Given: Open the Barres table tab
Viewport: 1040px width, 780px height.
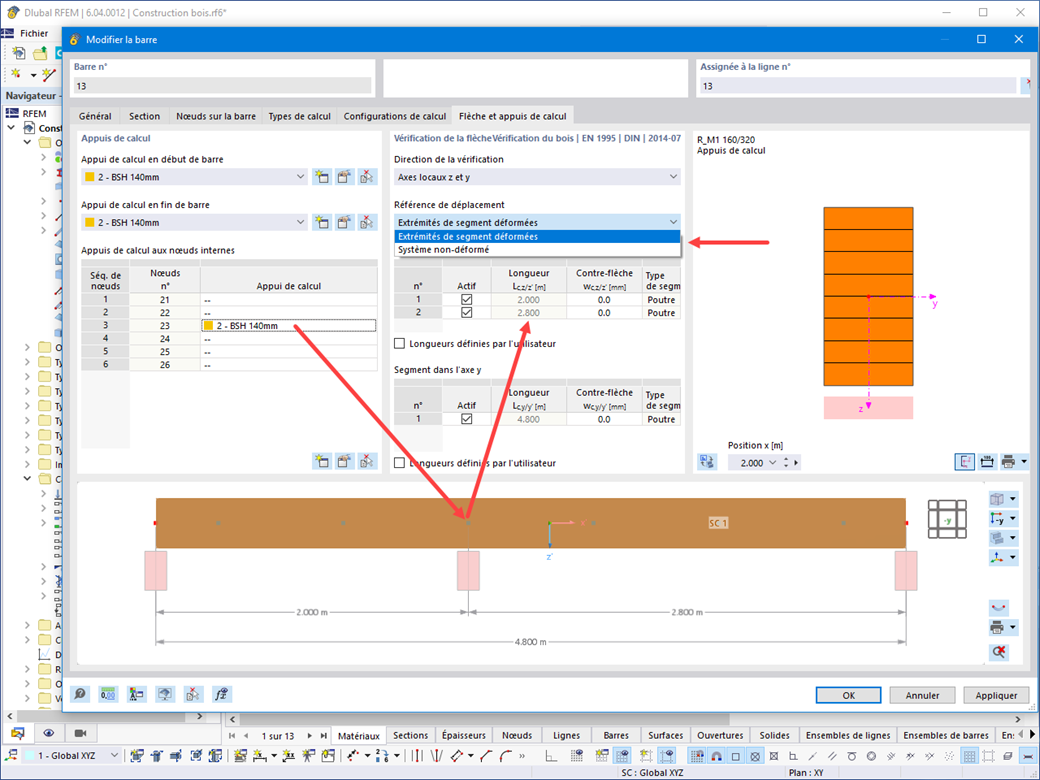Looking at the screenshot, I should pos(616,735).
